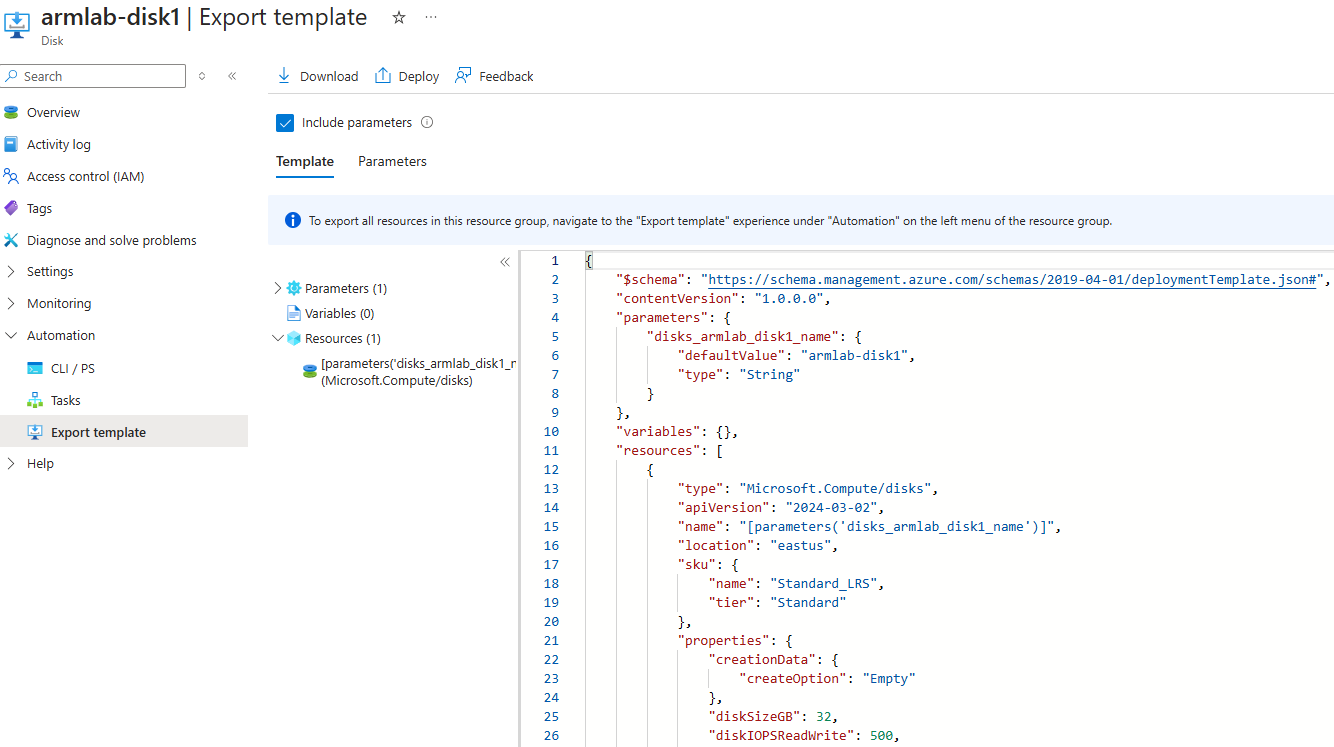The height and width of the screenshot is (747, 1334).
Task: Click the Deploy button
Action: 407,76
